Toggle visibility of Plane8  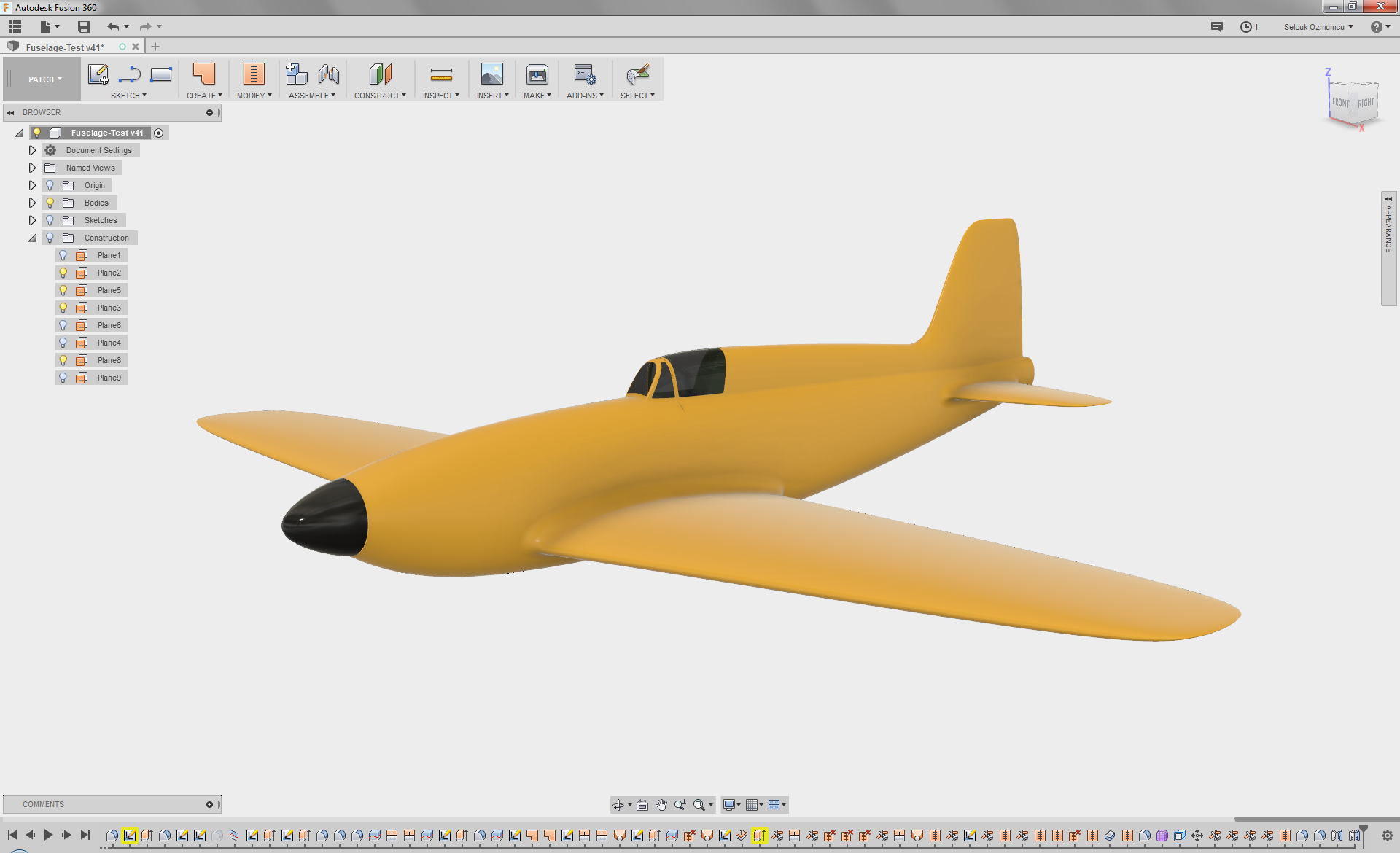(x=63, y=360)
